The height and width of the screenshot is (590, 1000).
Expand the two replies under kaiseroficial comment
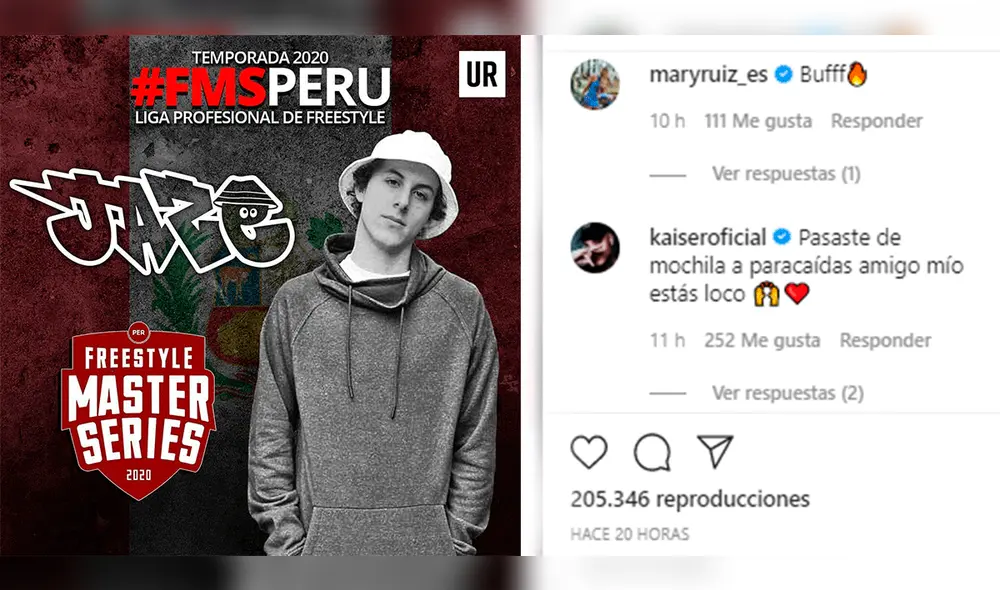pos(788,393)
